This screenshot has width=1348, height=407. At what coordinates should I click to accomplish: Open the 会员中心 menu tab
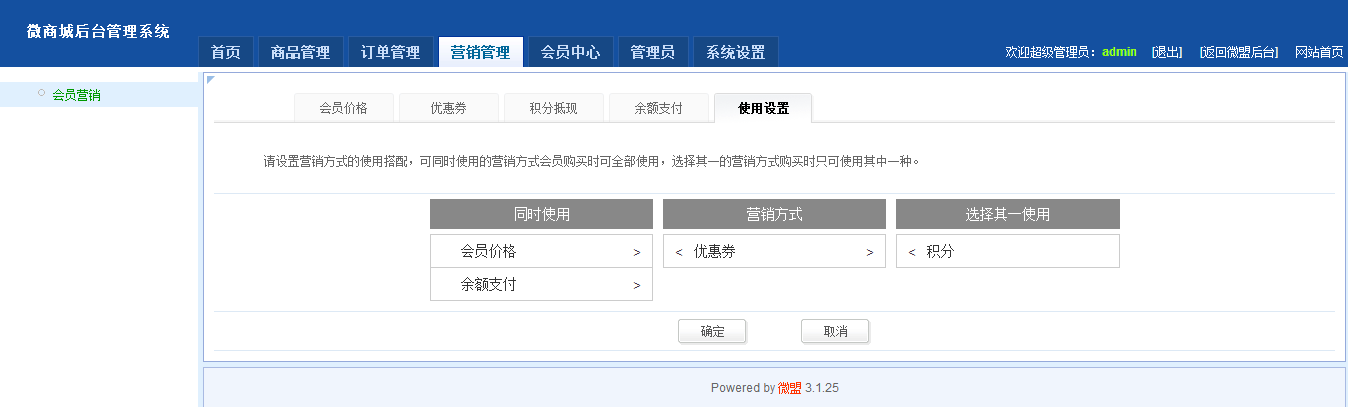571,53
